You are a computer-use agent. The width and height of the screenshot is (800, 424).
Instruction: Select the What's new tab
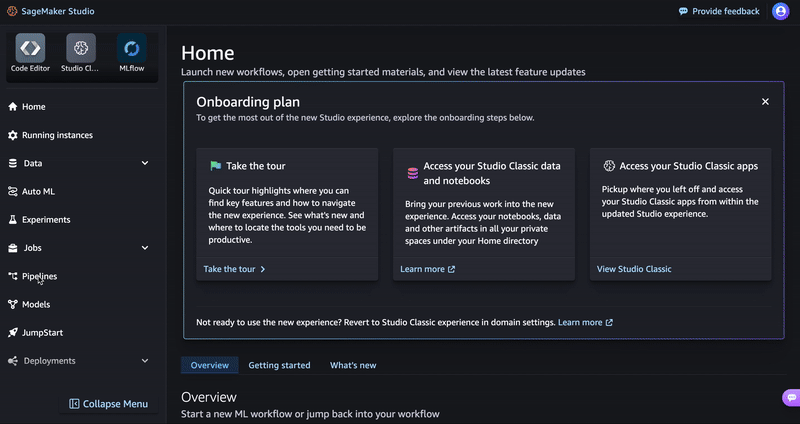[x=353, y=365]
